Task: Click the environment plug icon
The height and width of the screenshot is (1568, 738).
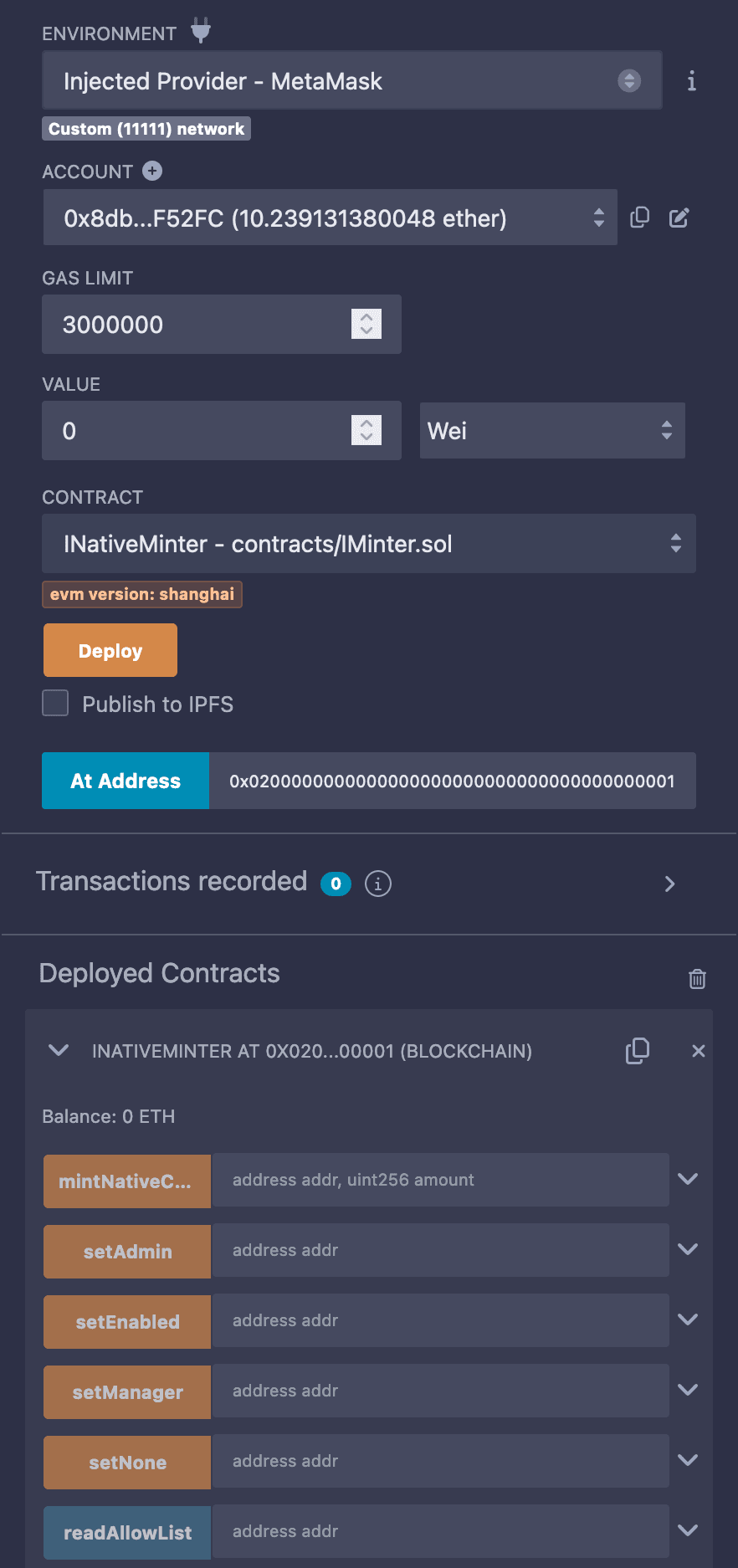Action: click(201, 31)
